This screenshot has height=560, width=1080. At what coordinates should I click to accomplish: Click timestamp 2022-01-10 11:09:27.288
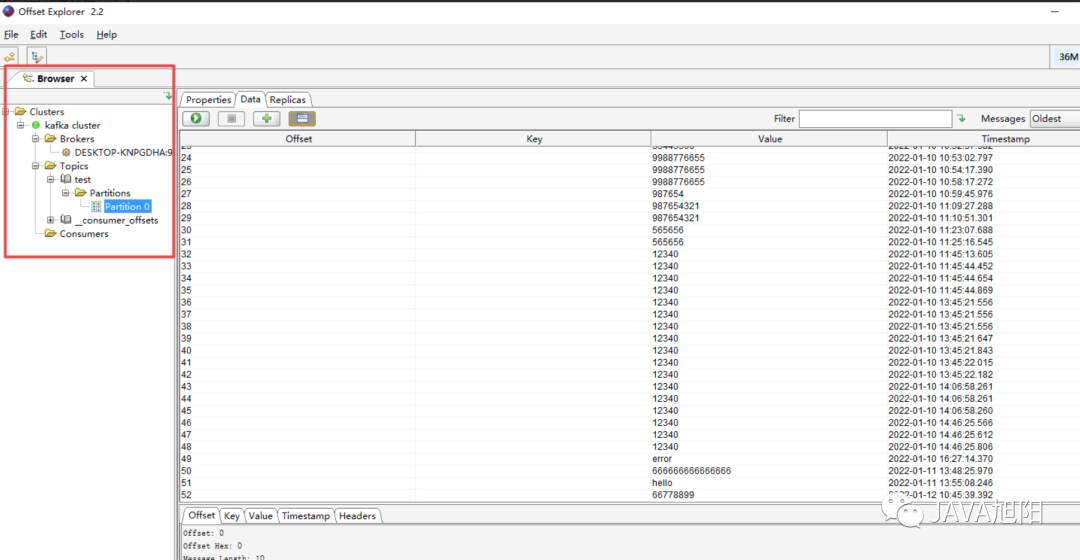point(940,206)
